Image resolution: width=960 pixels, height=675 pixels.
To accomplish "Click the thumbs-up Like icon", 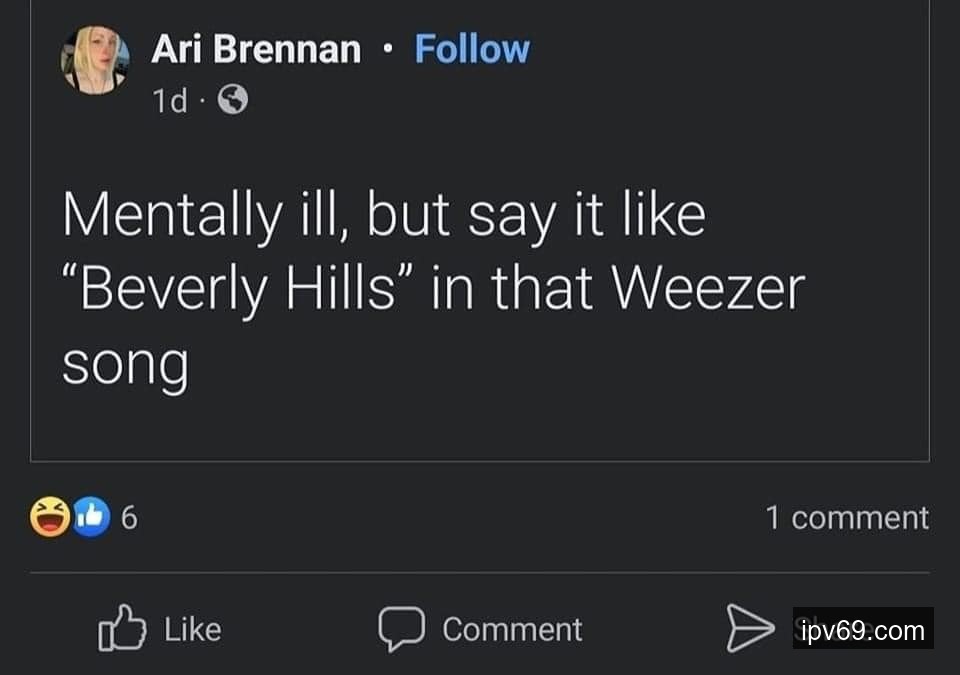I will pos(118,629).
